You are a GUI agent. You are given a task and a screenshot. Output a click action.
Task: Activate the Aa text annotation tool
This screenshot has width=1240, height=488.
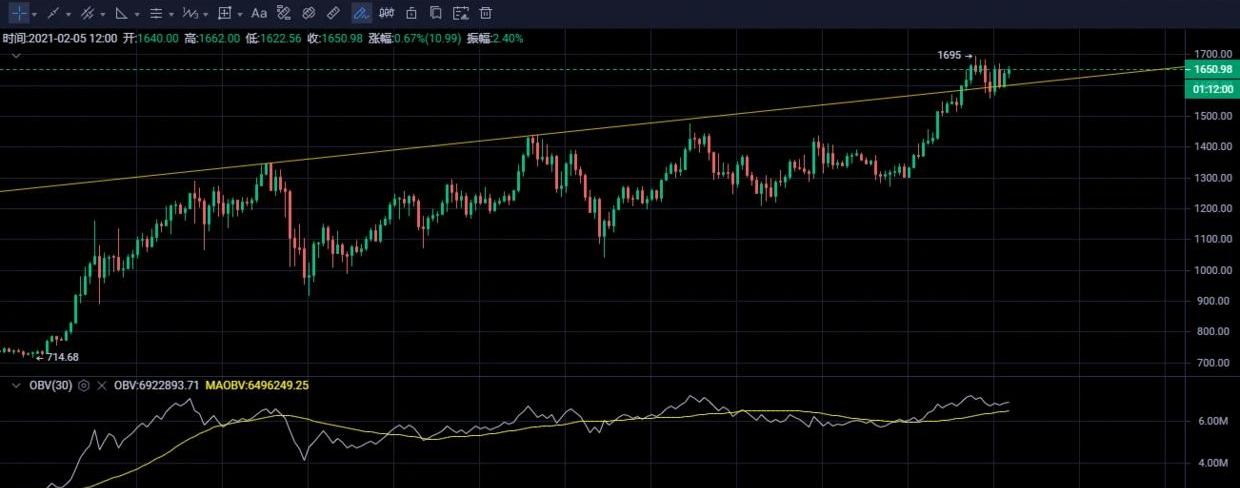259,13
